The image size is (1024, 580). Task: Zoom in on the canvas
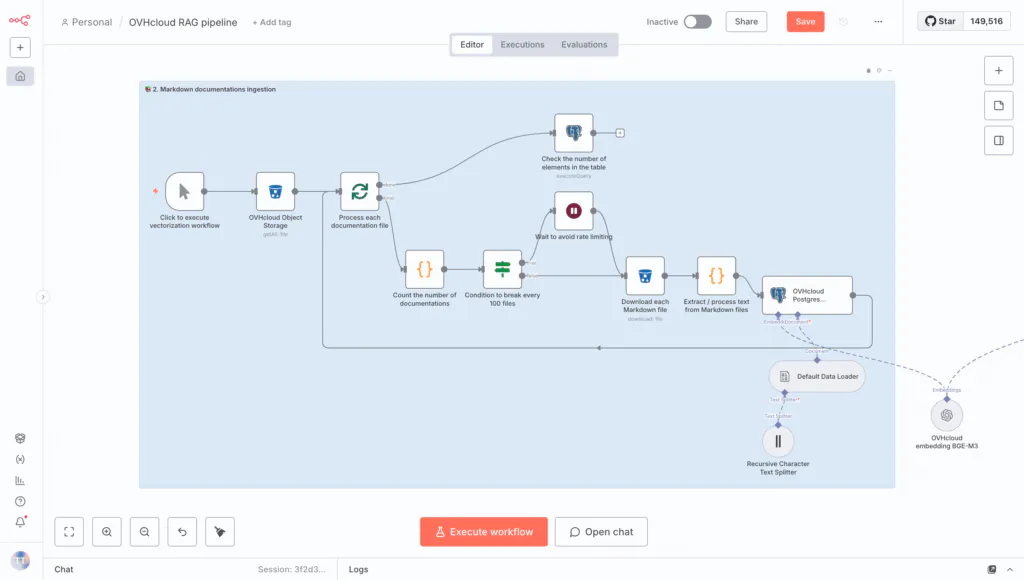(x=106, y=532)
